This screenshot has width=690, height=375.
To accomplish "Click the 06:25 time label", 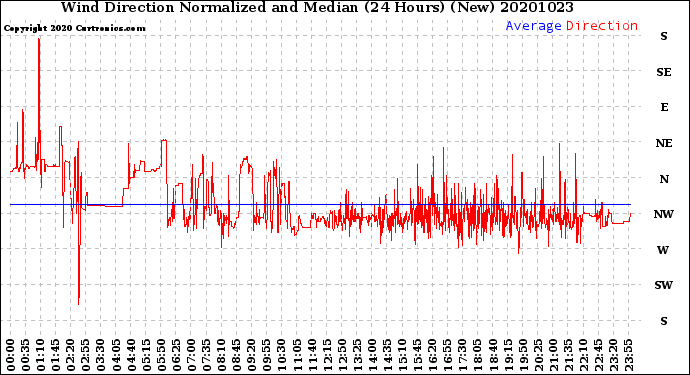I will 176,355.
